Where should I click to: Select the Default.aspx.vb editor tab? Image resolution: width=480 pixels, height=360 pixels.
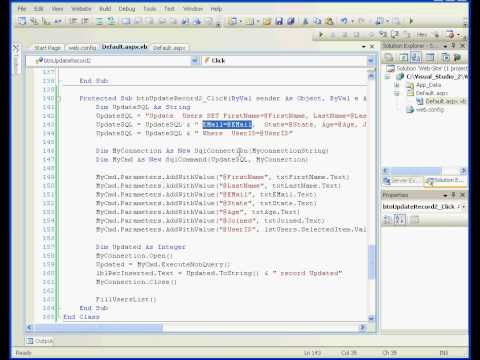[x=124, y=47]
